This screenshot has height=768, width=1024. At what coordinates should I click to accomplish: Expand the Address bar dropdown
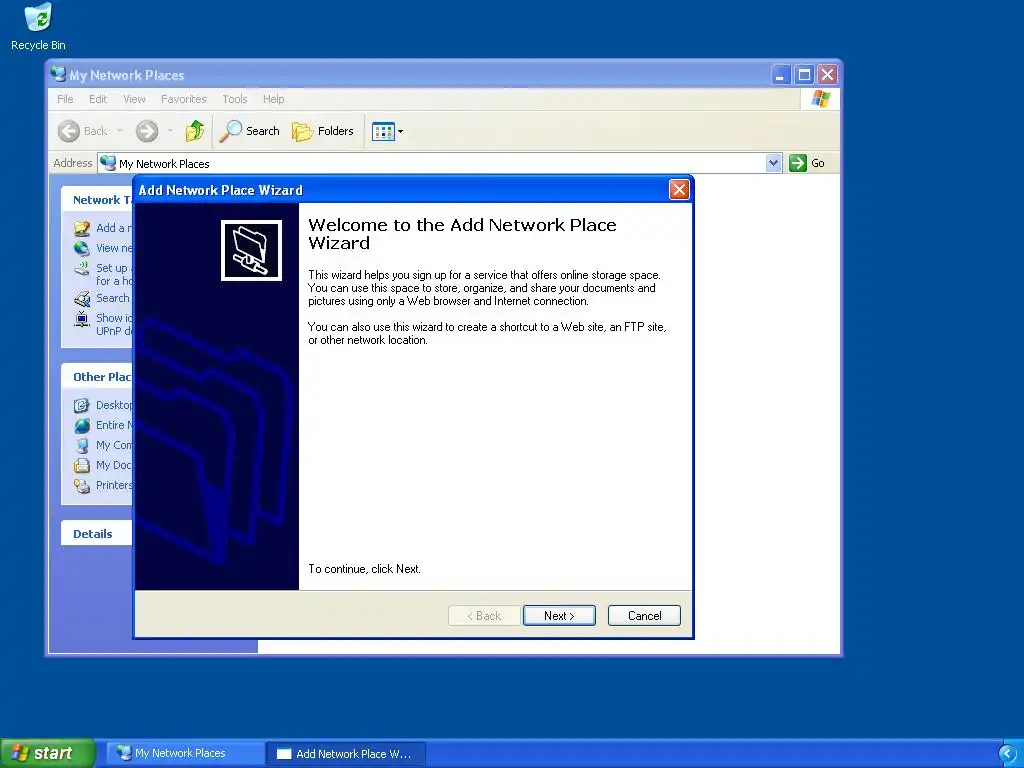[773, 163]
